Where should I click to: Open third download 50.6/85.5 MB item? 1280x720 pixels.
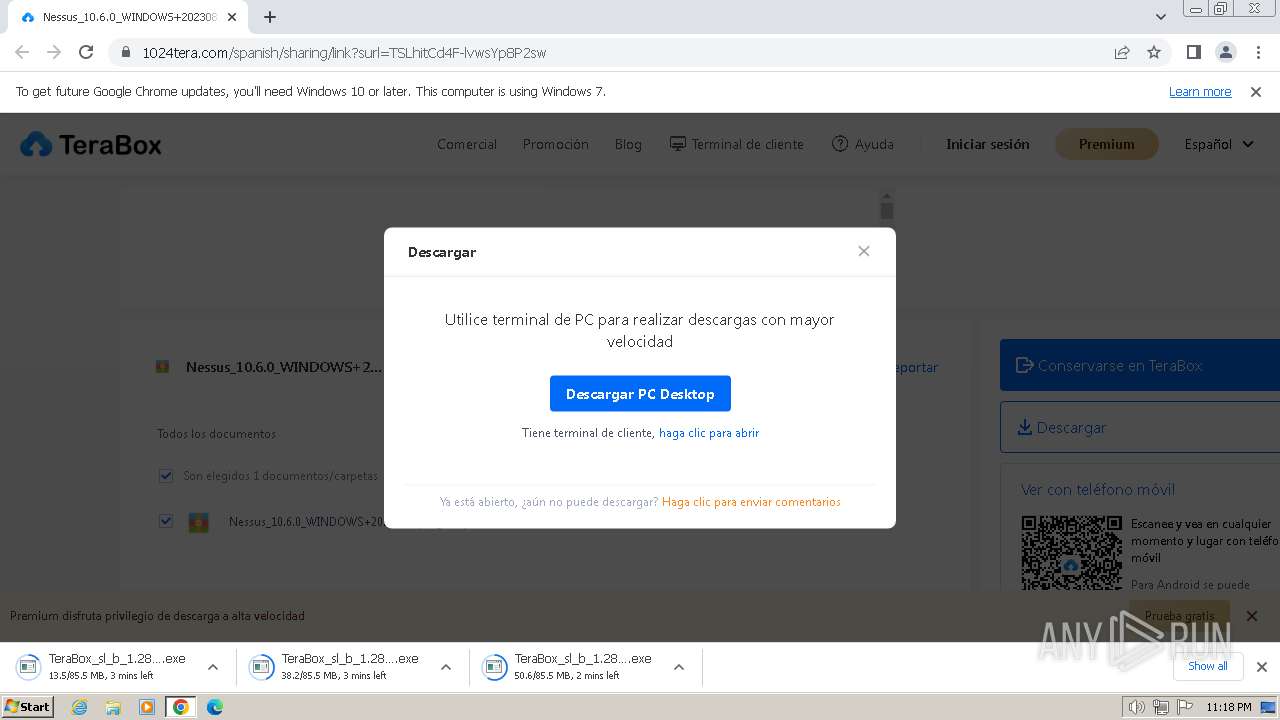tap(571, 667)
